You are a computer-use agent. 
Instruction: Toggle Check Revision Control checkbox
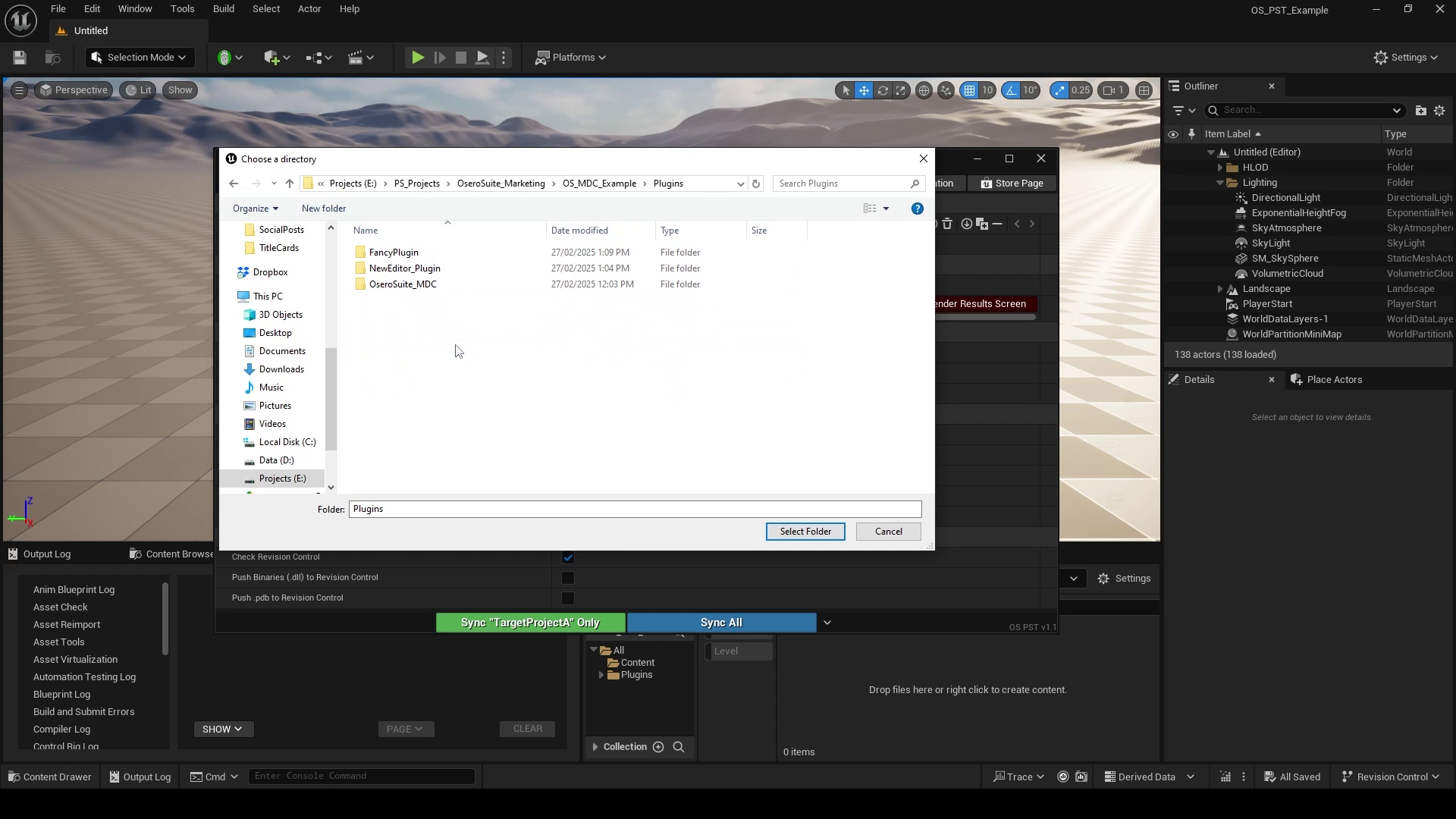[x=567, y=557]
